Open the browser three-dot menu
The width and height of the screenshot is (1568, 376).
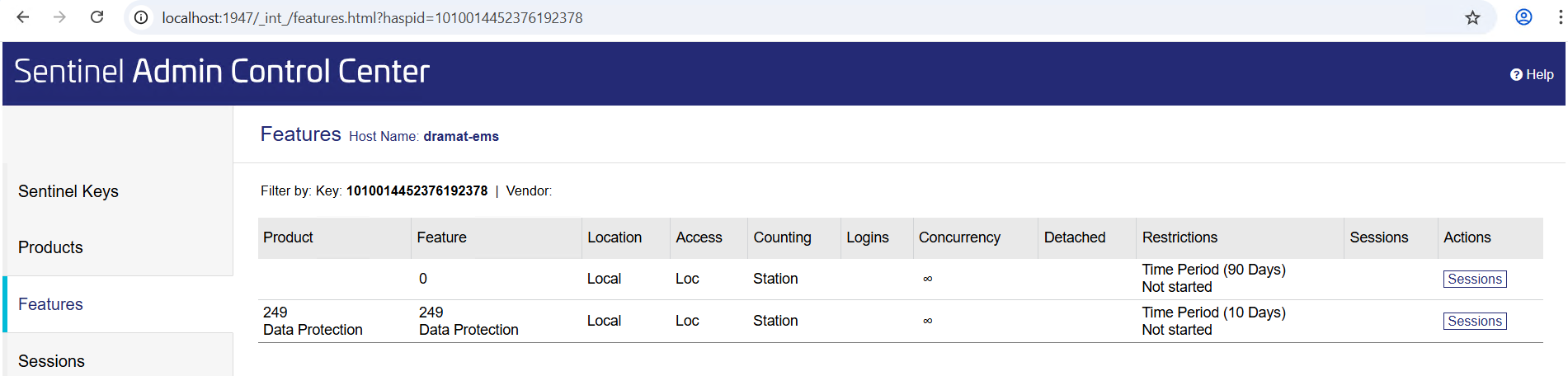coord(1560,17)
